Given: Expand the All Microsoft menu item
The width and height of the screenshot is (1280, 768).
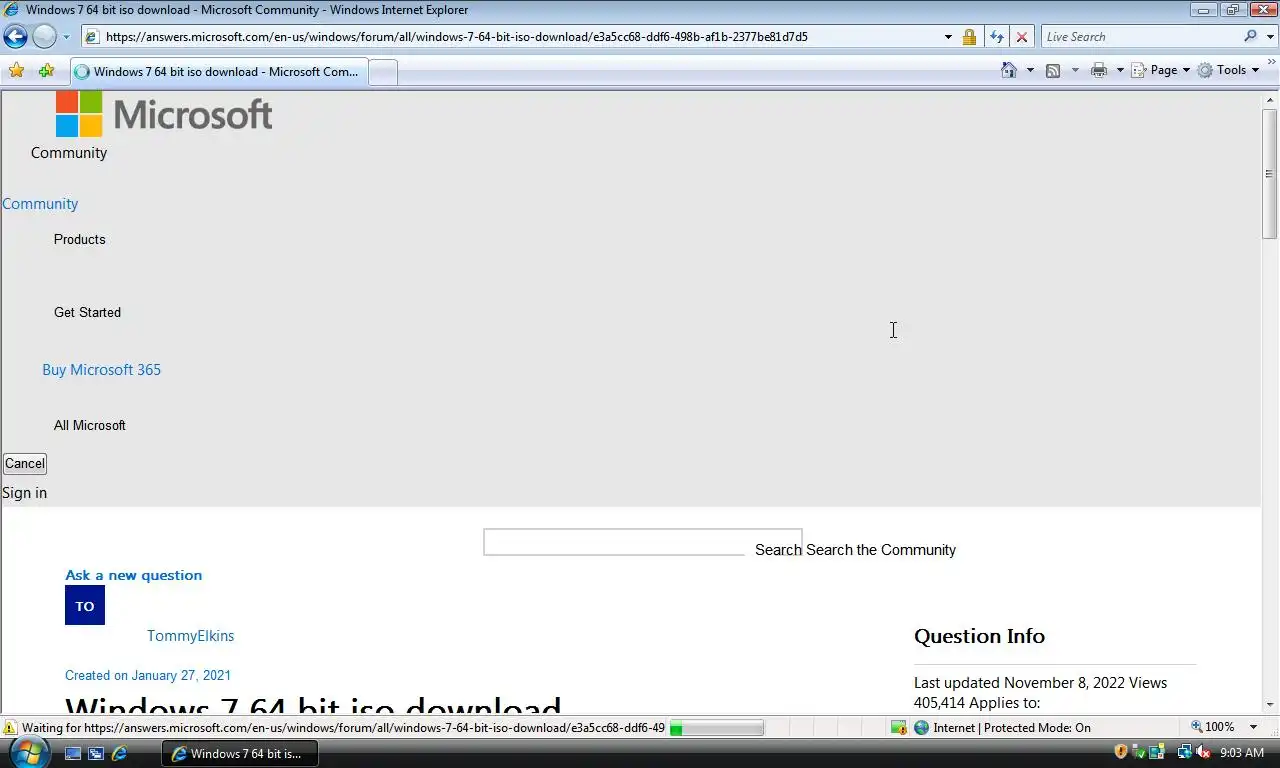Looking at the screenshot, I should (90, 425).
